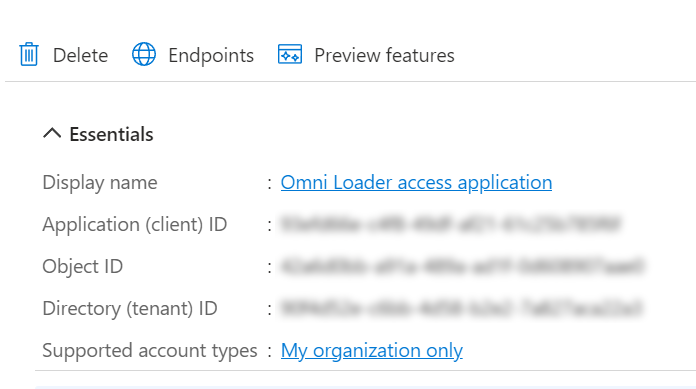Collapse the Essentials section chevron
The height and width of the screenshot is (389, 696).
(52, 133)
